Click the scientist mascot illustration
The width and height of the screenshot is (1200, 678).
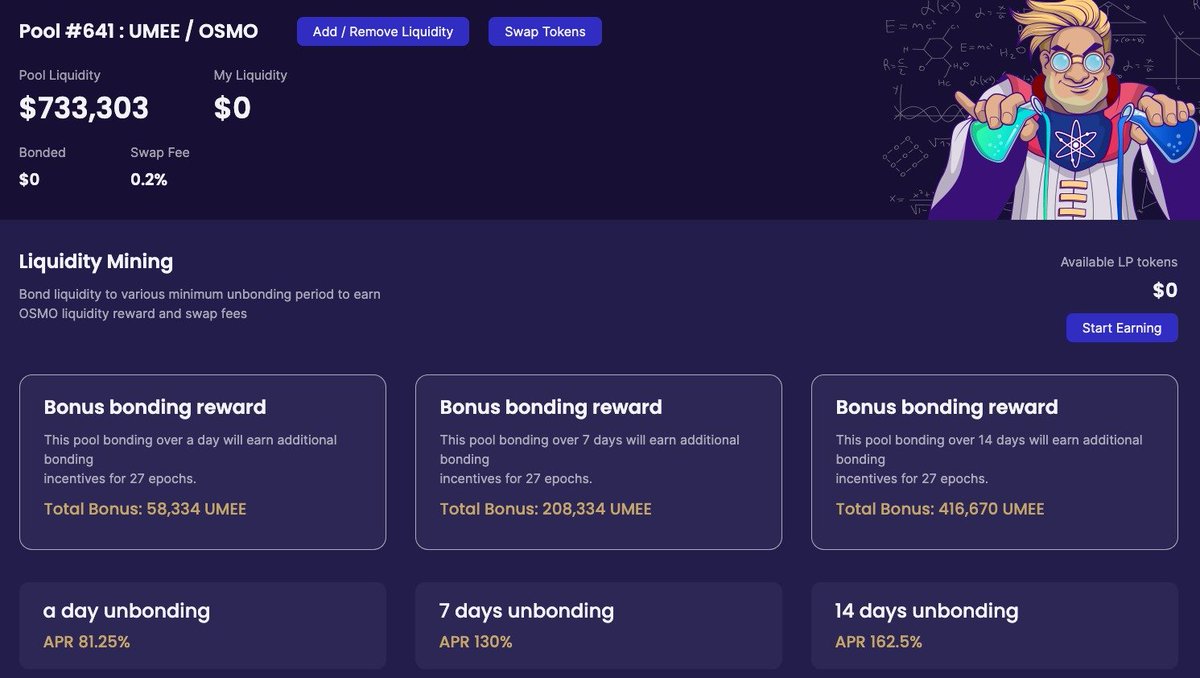tap(1080, 110)
